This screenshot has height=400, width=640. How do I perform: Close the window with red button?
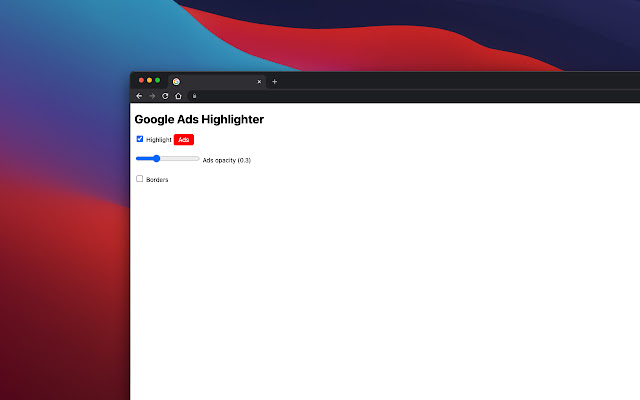tap(141, 80)
